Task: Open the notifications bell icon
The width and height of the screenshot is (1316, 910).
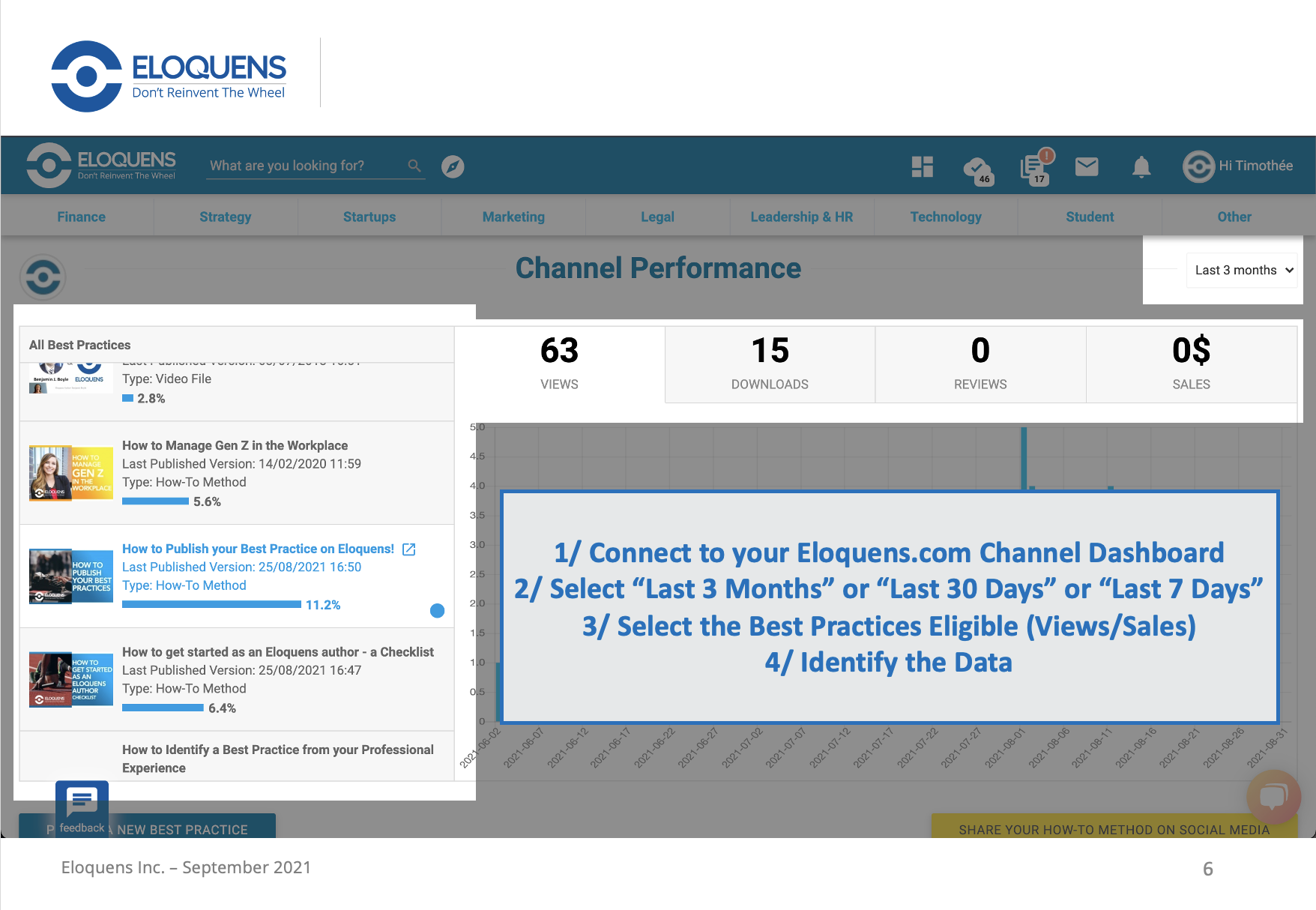Action: pos(1141,166)
